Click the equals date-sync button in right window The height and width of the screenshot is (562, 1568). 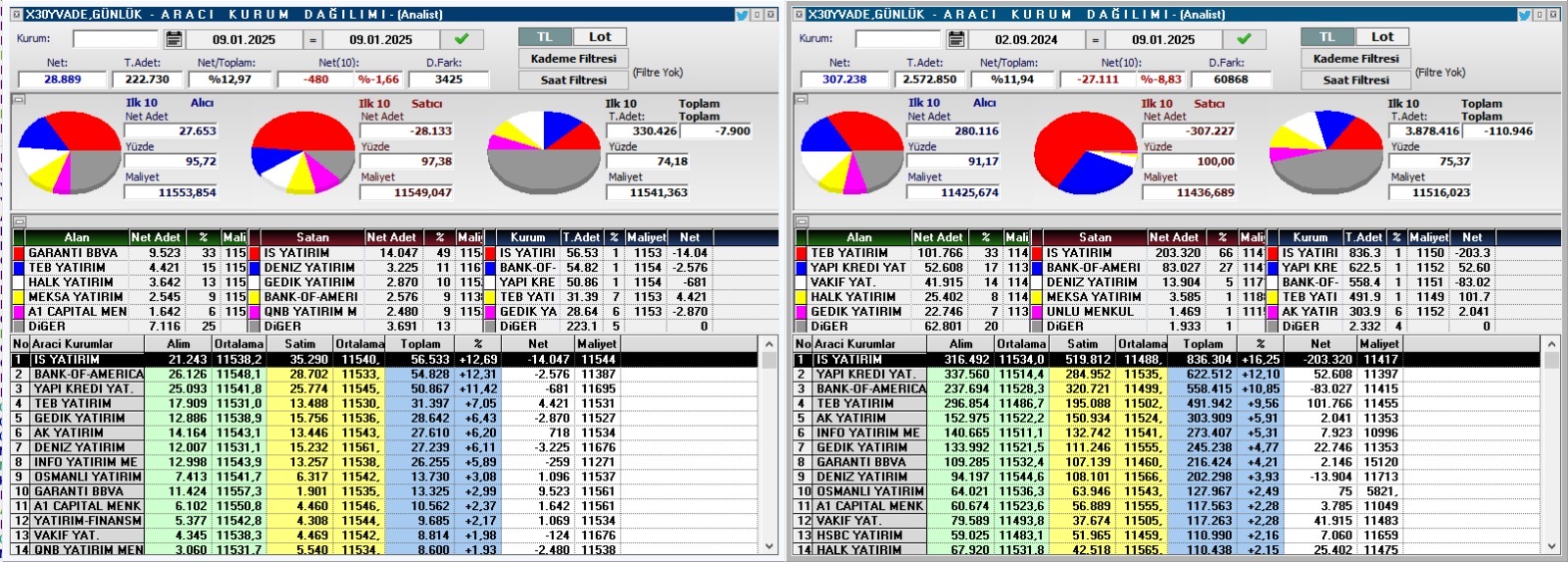pos(1095,39)
